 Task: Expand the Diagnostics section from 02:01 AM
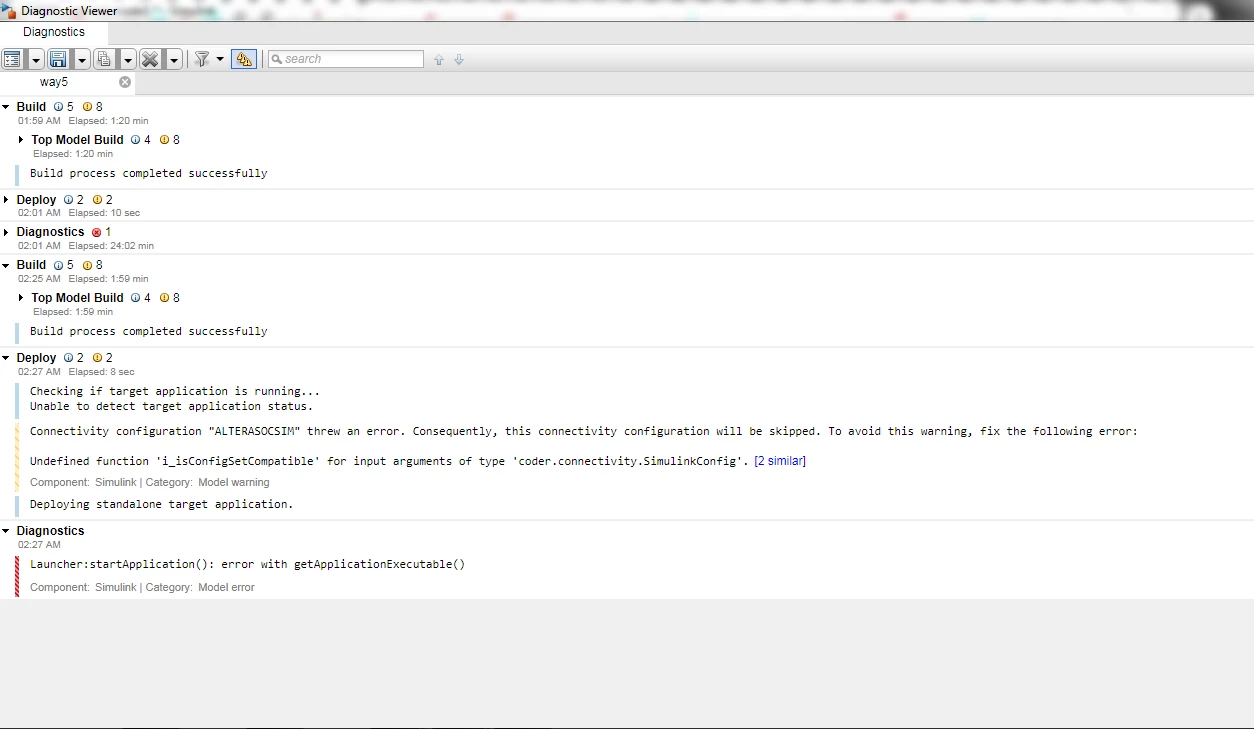[6, 232]
